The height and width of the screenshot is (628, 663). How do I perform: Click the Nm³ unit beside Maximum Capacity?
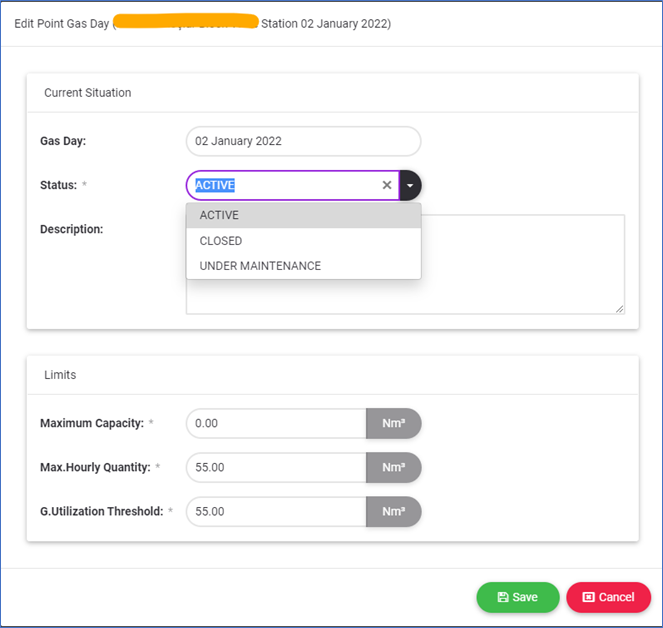393,423
